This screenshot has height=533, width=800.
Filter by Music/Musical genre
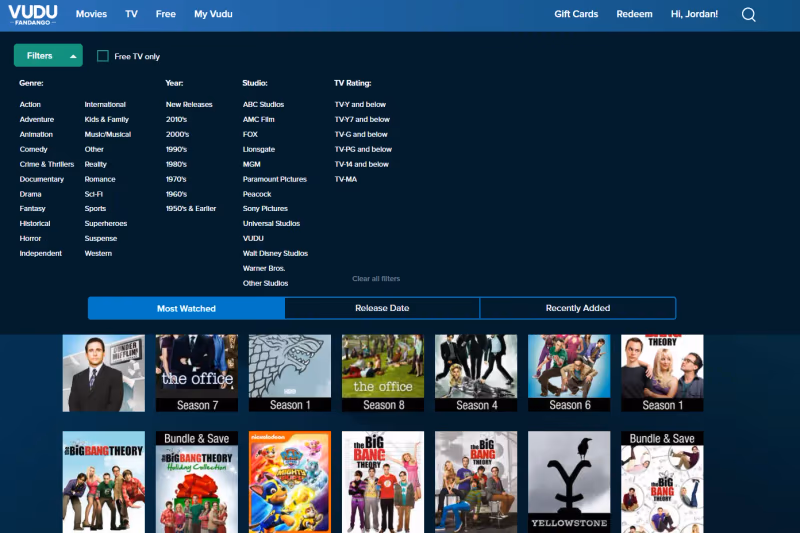pos(108,134)
